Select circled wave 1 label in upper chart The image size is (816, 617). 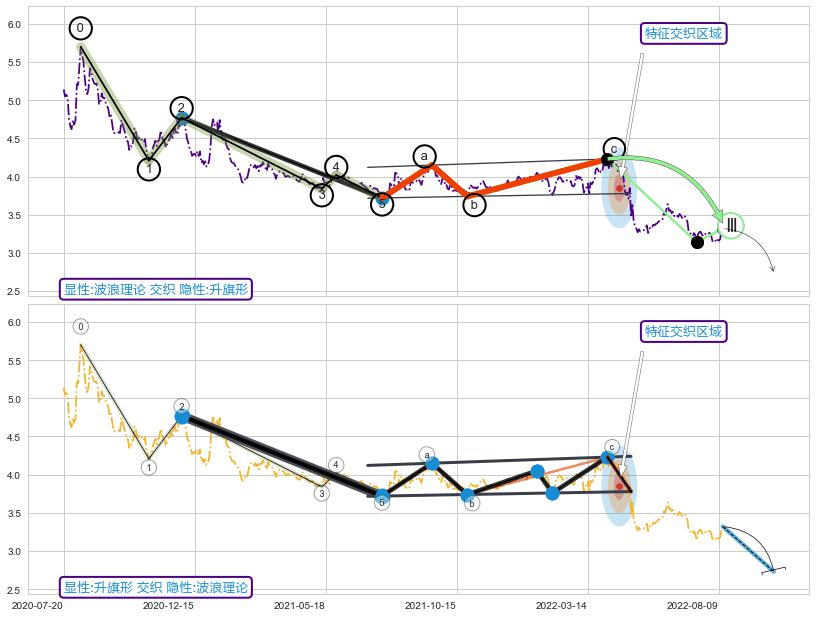click(x=149, y=169)
